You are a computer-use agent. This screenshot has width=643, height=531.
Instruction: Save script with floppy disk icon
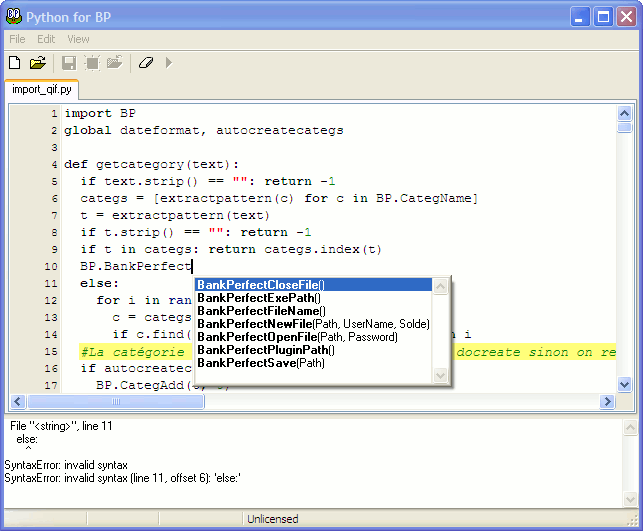pyautogui.click(x=69, y=63)
